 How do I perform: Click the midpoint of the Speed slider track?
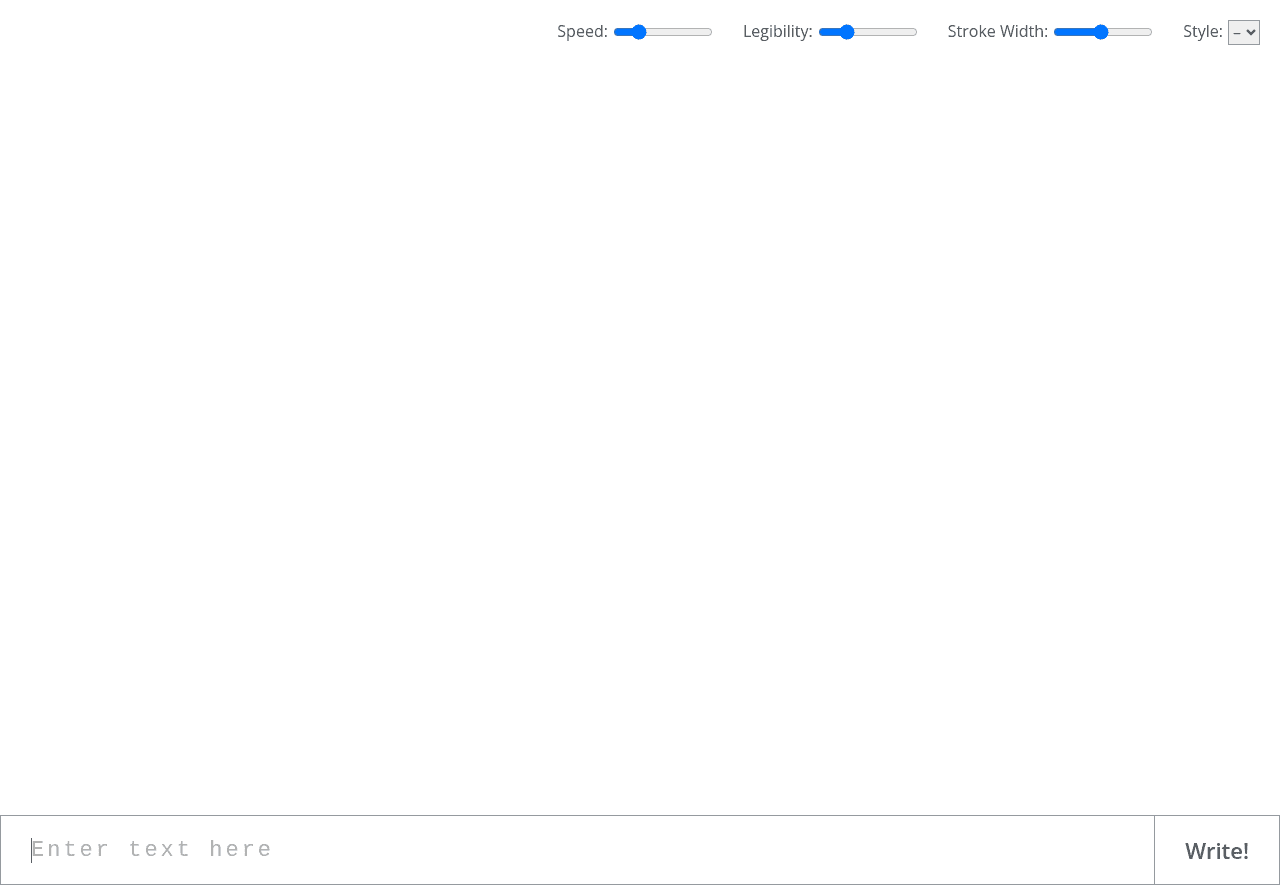[663, 32]
